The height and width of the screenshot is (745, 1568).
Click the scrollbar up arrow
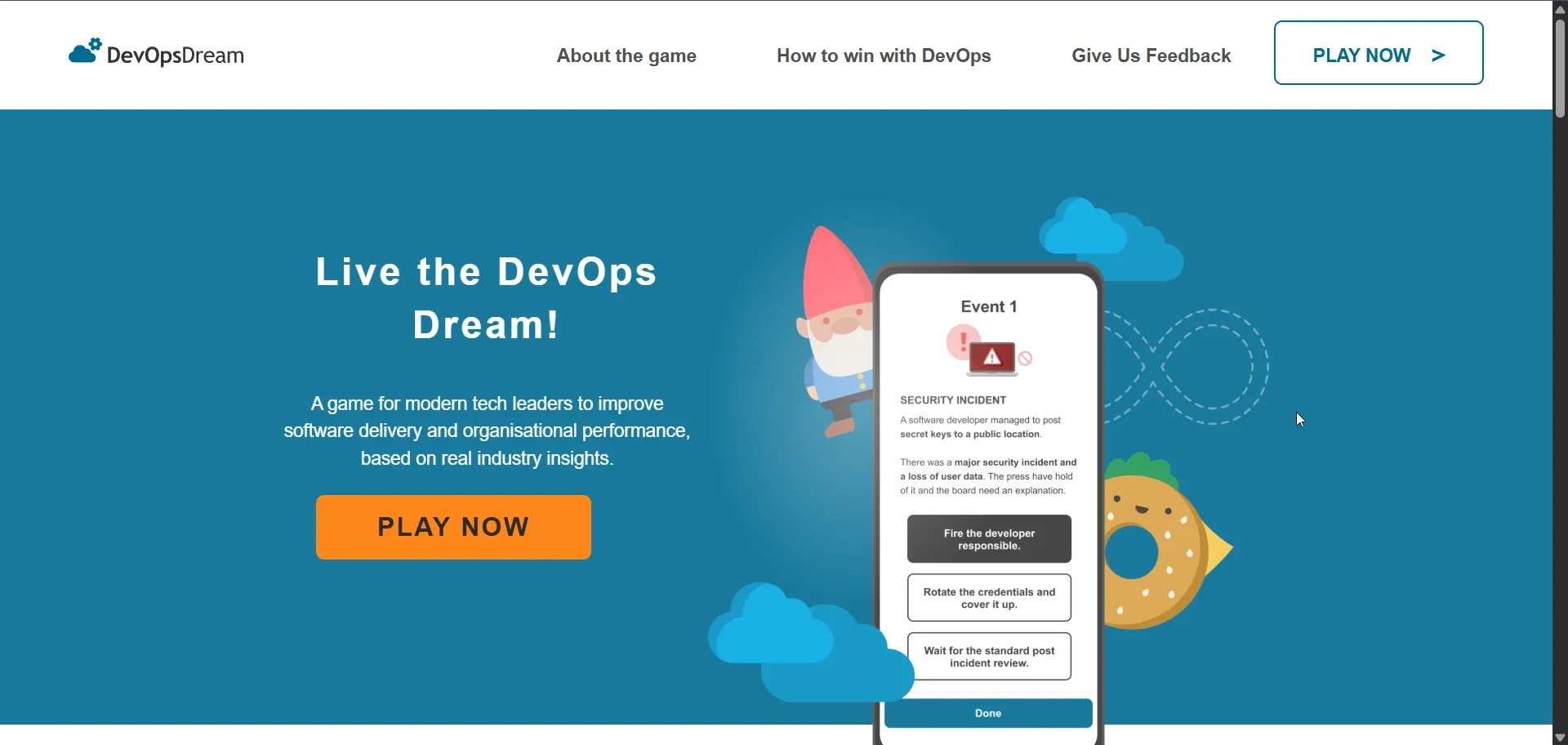(1559, 9)
